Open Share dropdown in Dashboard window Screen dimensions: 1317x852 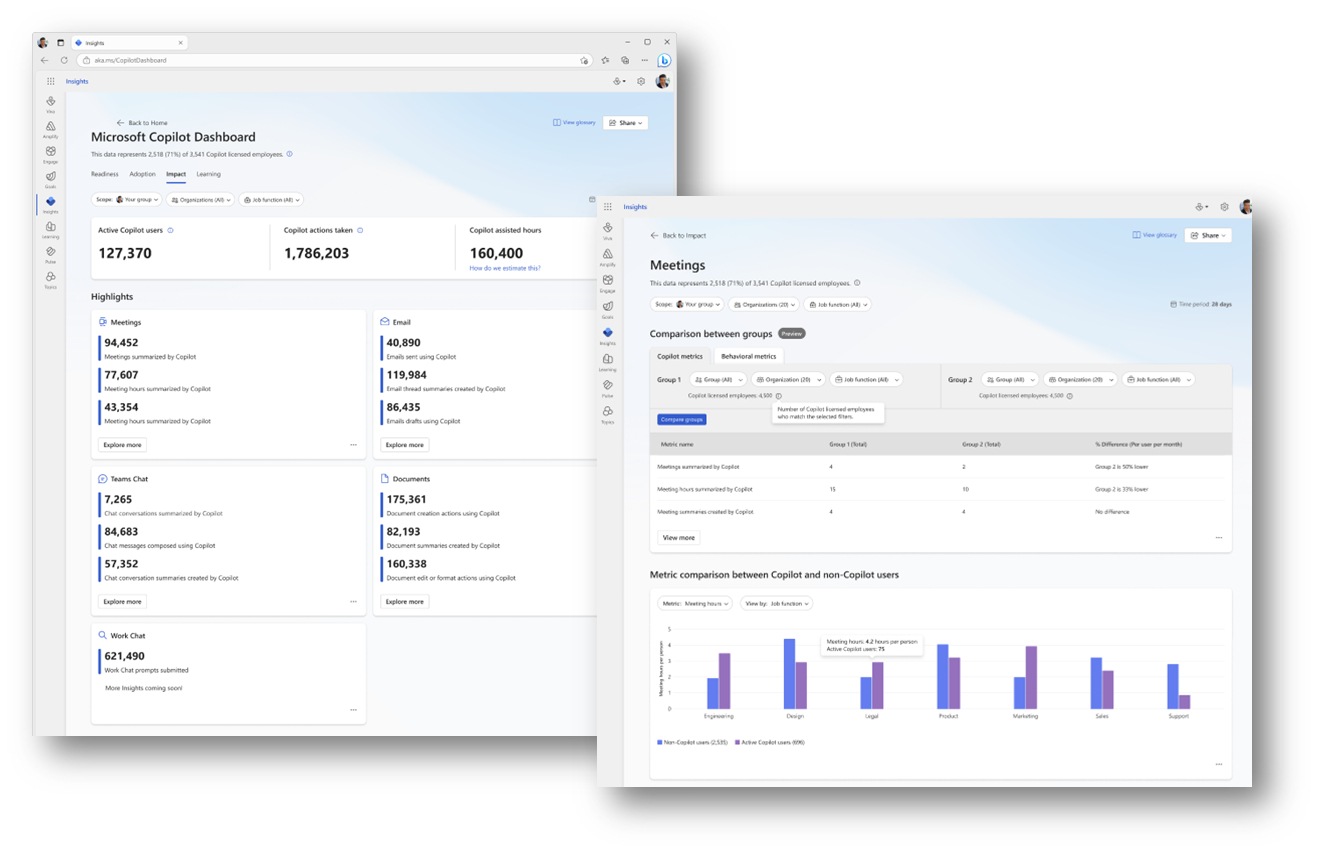[x=627, y=123]
